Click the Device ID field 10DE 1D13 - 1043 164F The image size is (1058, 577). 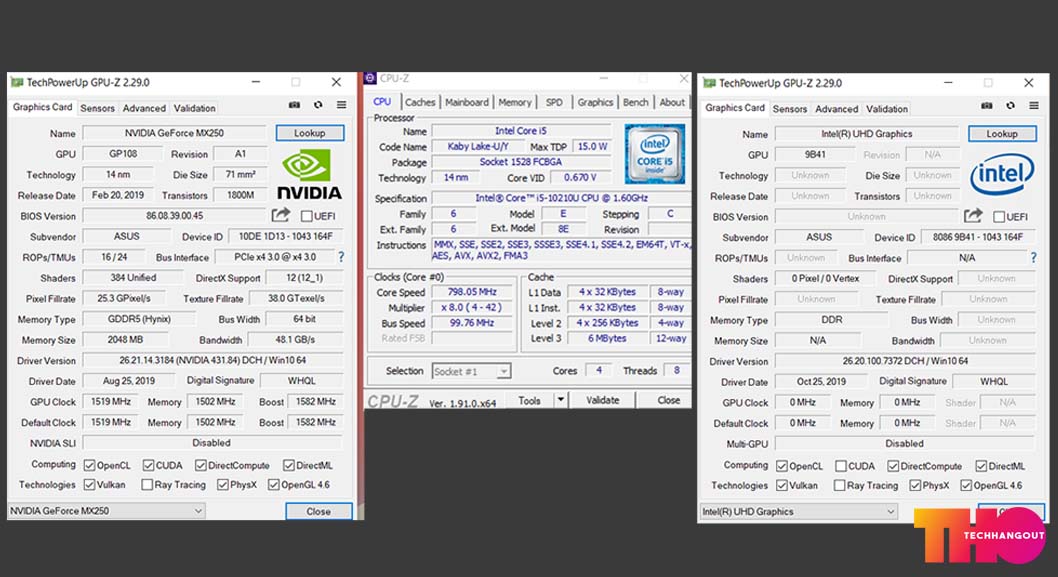click(285, 236)
